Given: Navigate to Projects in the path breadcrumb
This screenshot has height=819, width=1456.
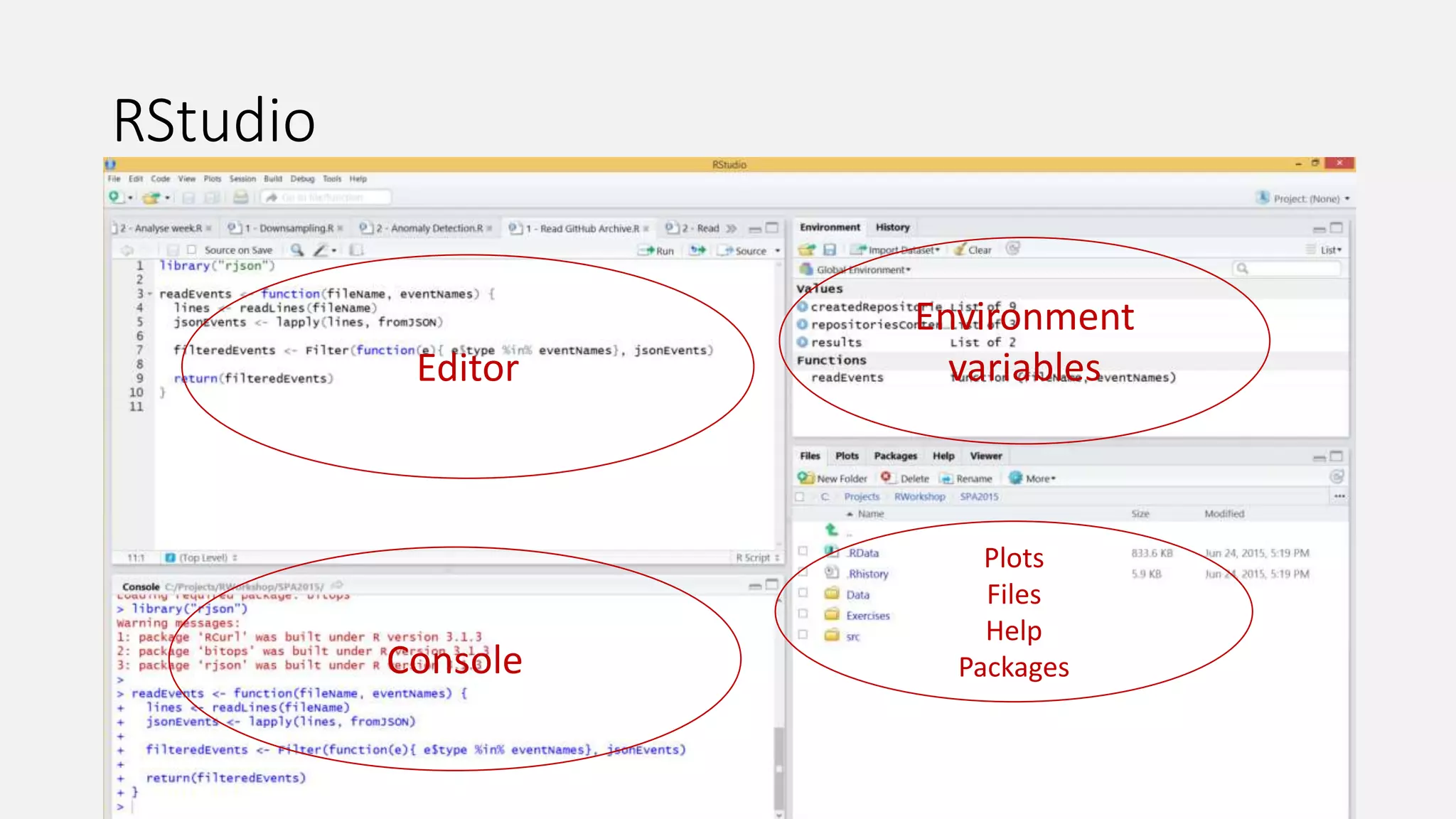Looking at the screenshot, I should coord(862,496).
